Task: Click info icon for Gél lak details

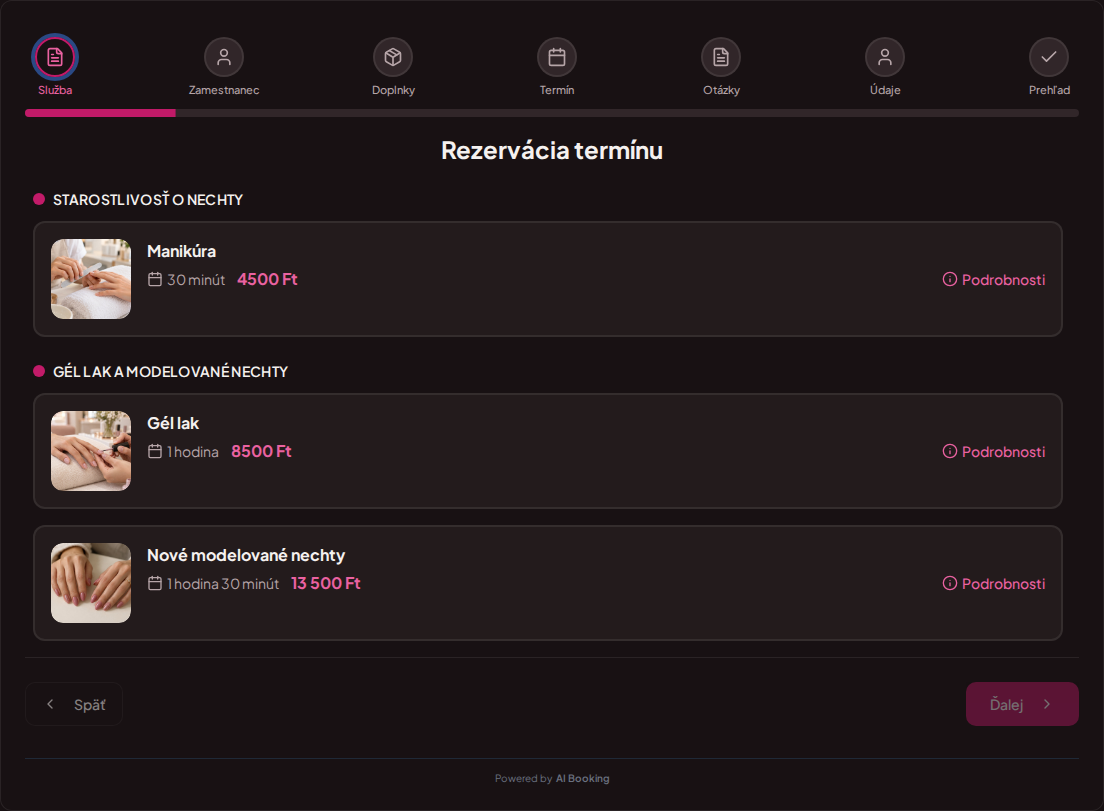Action: click(950, 451)
